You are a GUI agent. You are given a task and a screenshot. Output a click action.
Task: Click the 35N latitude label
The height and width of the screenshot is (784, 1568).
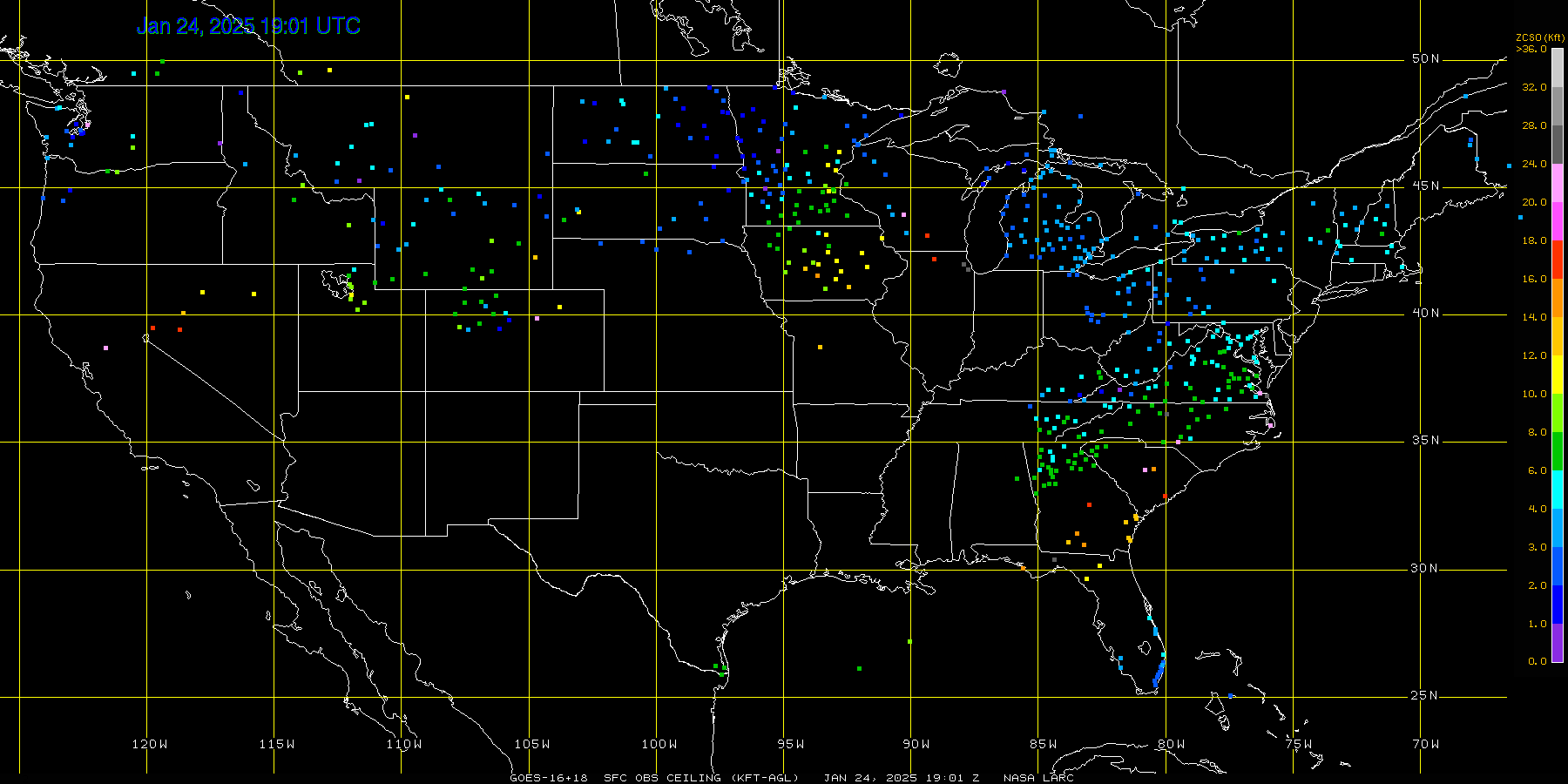pyautogui.click(x=1425, y=441)
